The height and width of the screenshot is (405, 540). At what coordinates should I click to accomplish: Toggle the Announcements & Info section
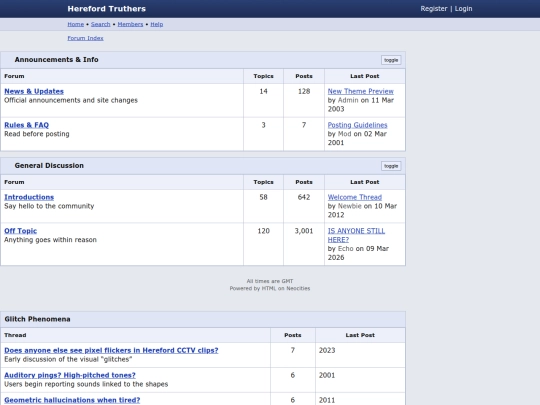pyautogui.click(x=391, y=60)
